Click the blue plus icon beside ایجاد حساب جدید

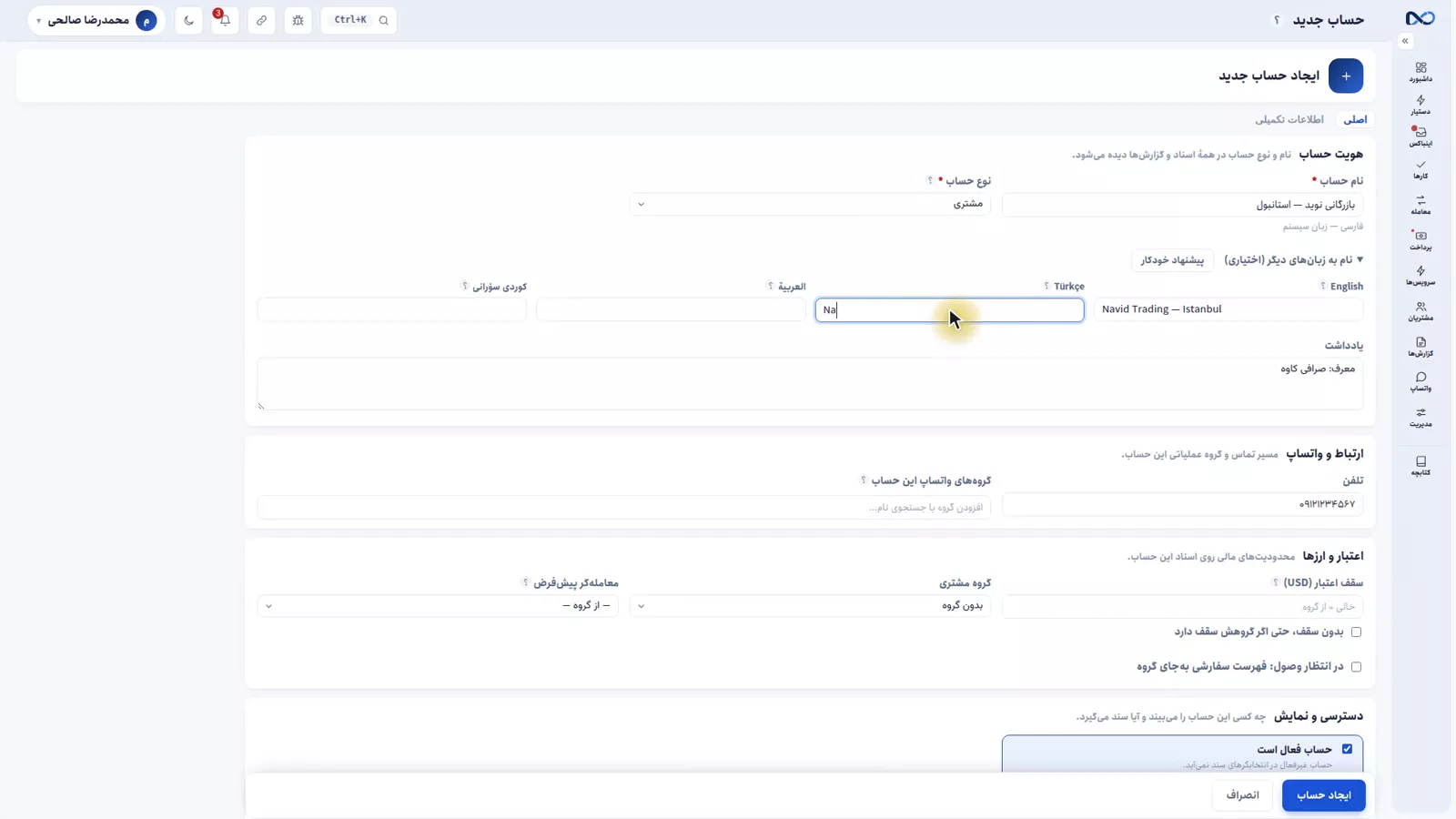[x=1345, y=76]
